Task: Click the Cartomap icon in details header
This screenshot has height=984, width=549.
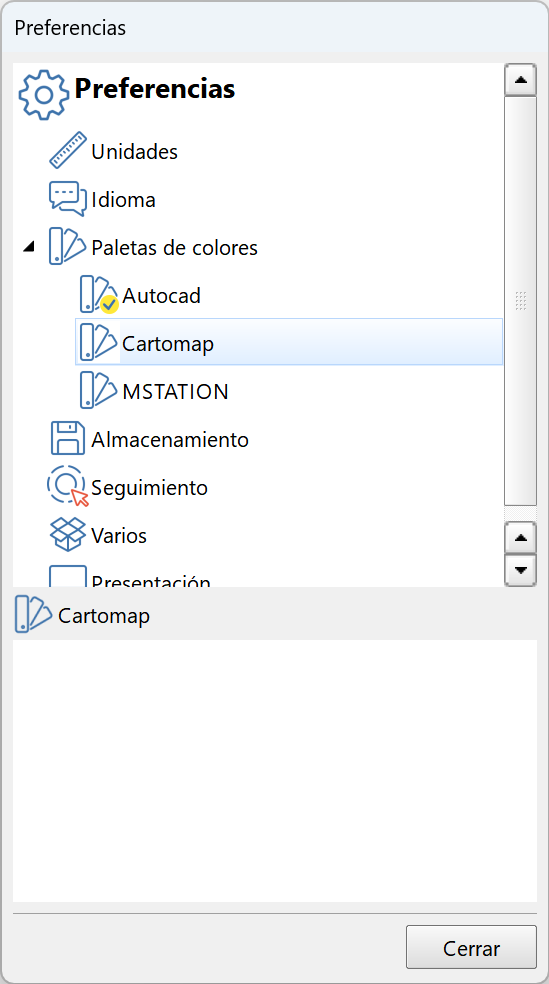Action: [x=33, y=615]
